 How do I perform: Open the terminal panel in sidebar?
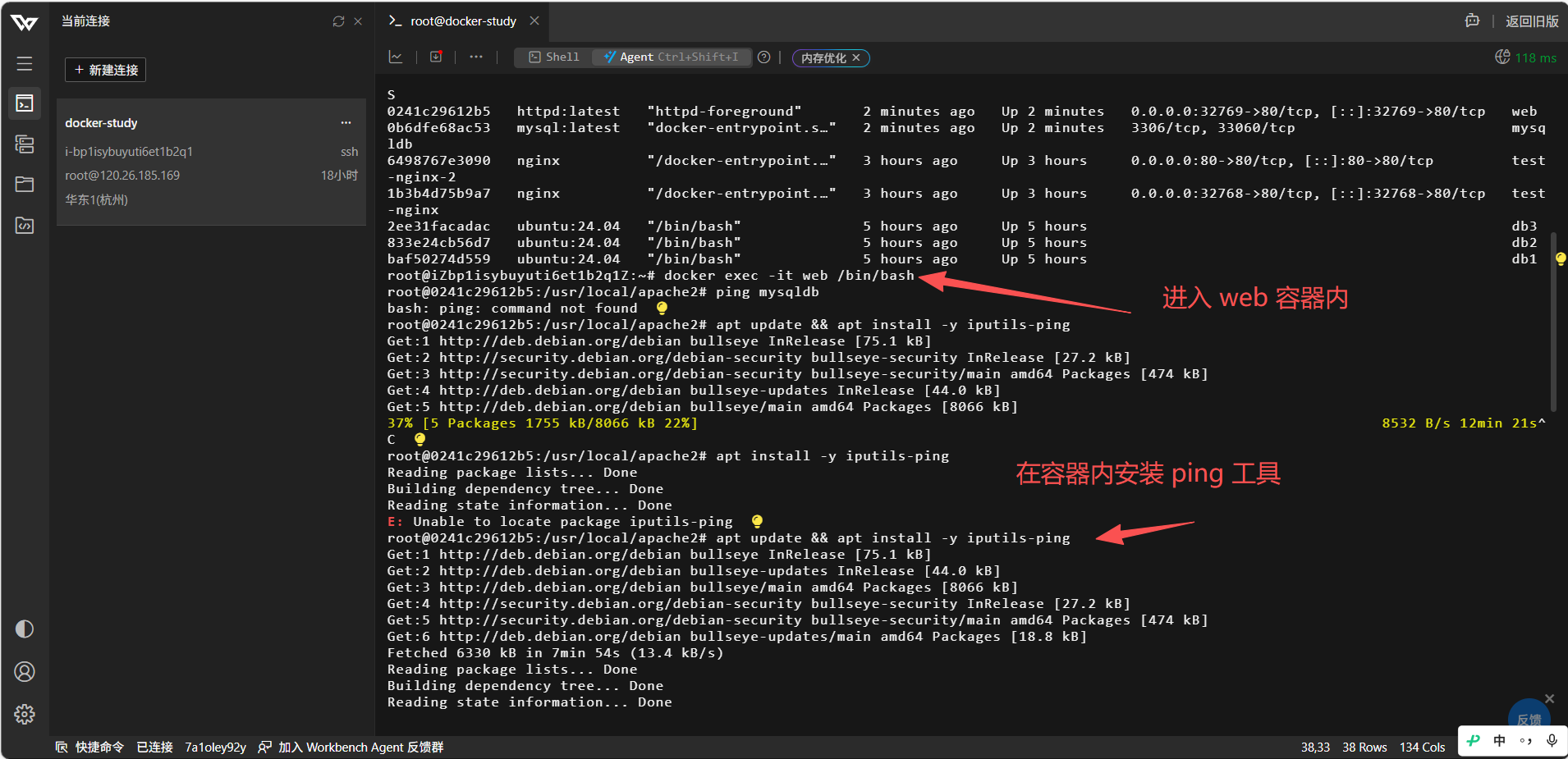coord(25,103)
